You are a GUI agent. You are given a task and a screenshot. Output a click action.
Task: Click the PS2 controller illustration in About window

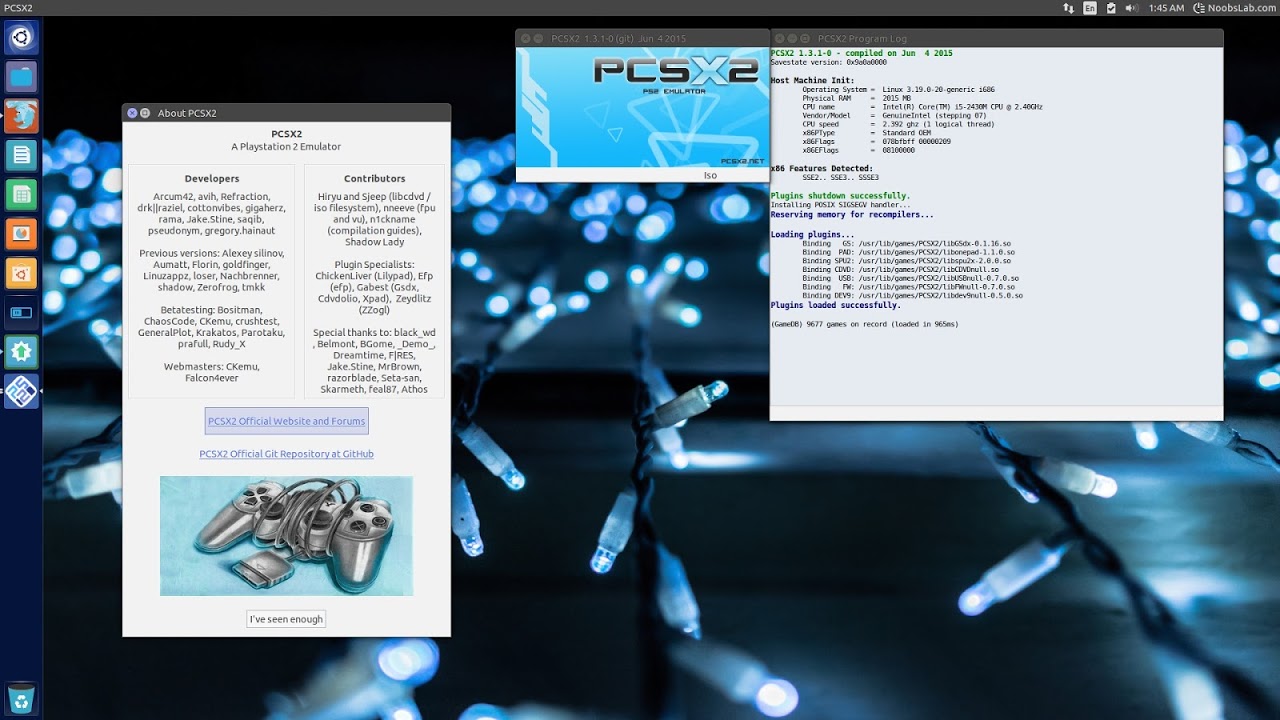click(286, 535)
